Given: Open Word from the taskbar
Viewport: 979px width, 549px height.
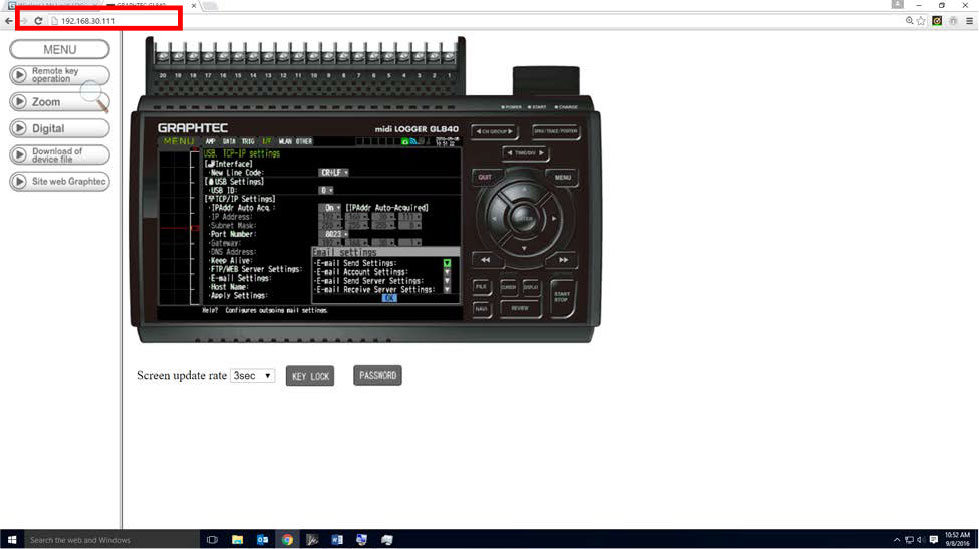Looking at the screenshot, I should click(x=337, y=540).
